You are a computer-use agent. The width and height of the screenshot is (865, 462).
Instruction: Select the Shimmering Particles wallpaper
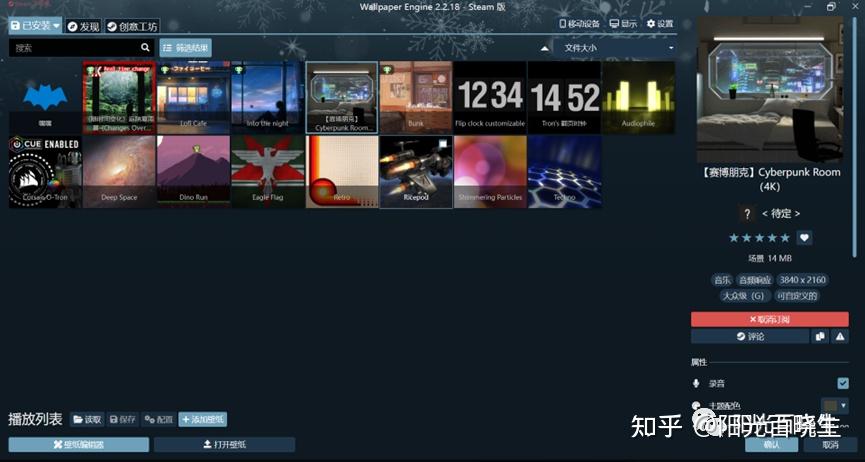490,172
